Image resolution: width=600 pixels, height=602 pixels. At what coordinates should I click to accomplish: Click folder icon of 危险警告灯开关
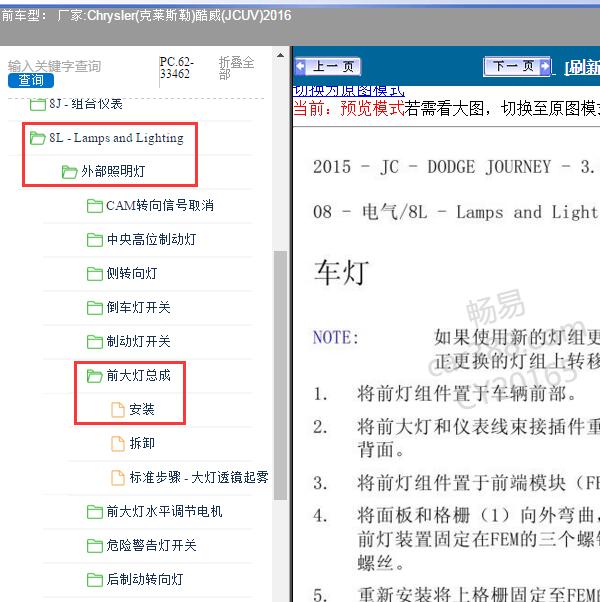[94, 546]
